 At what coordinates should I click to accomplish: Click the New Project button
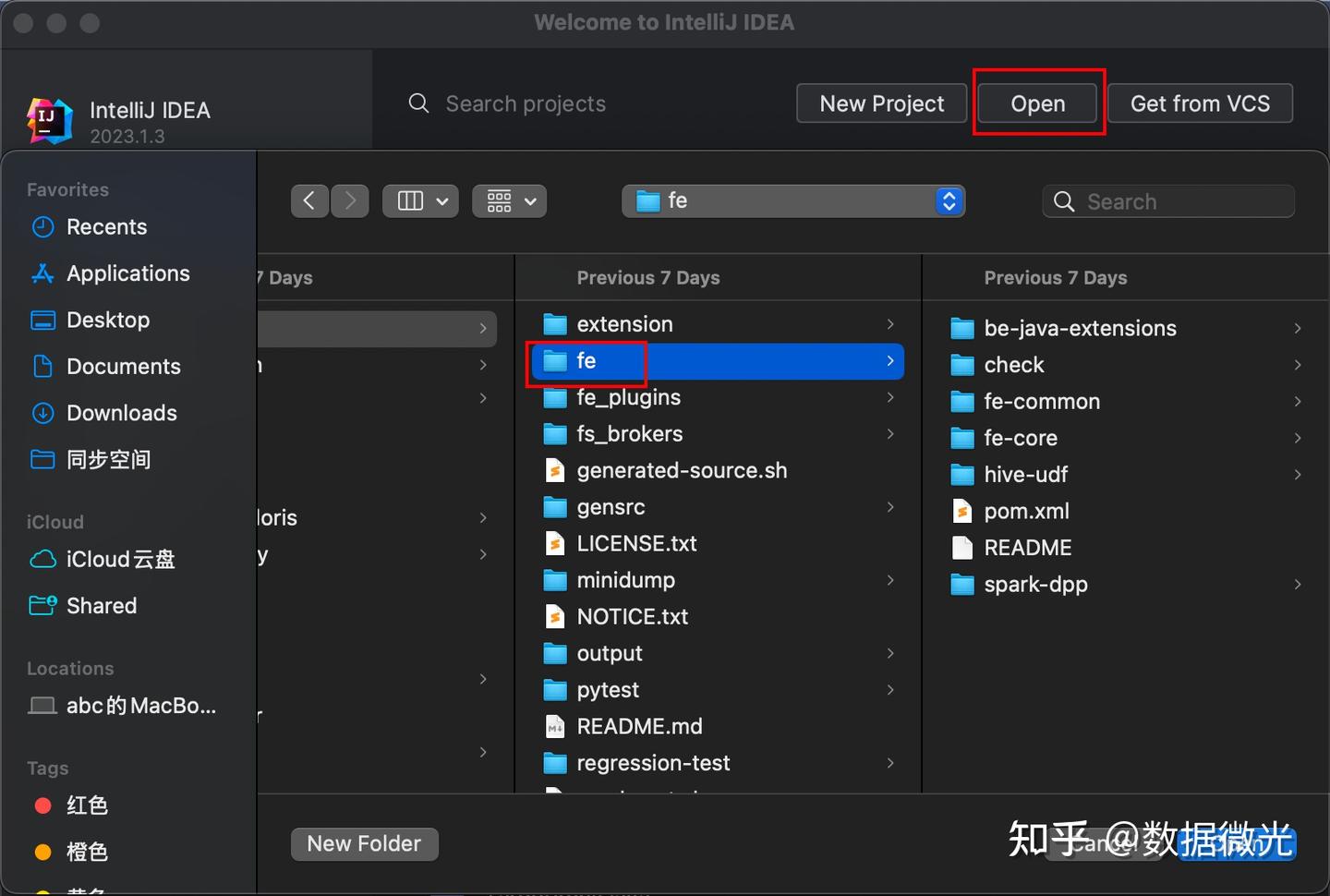(x=881, y=103)
